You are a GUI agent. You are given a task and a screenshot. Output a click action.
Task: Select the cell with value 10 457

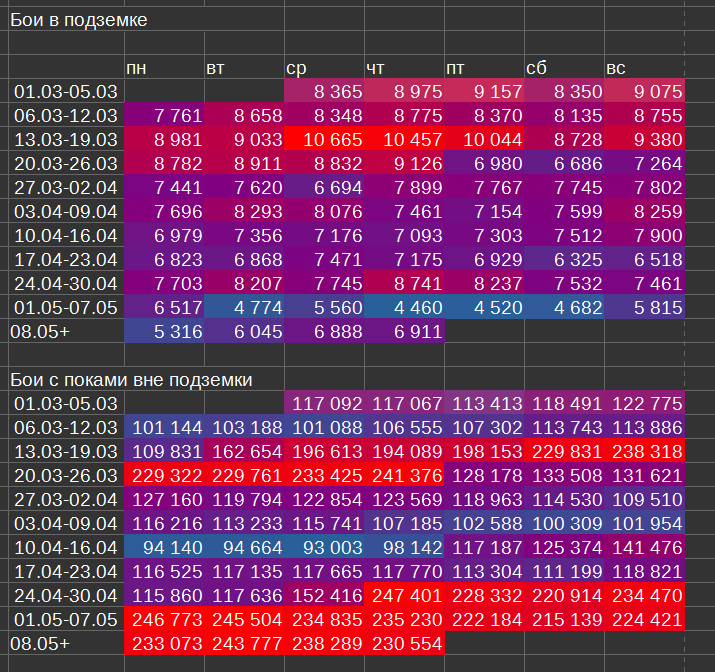pyautogui.click(x=404, y=140)
